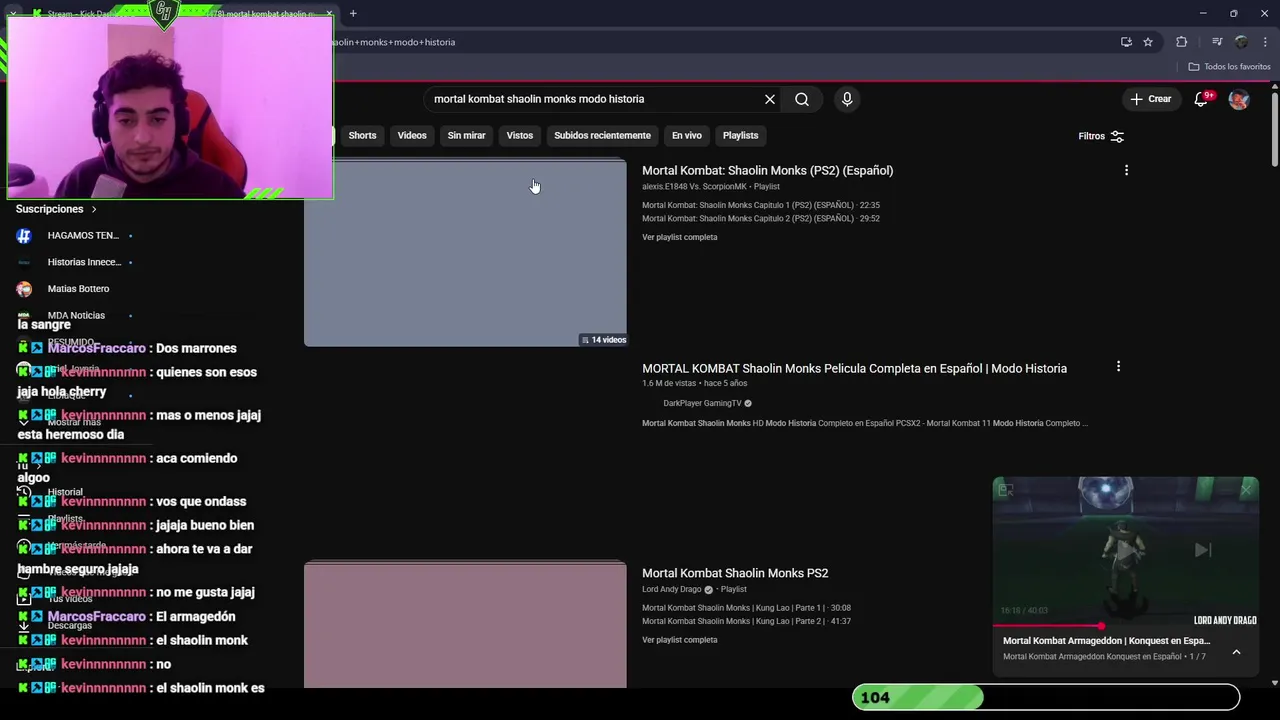The height and width of the screenshot is (720, 1280).
Task: Click the magnifier search button
Action: pyautogui.click(x=802, y=99)
